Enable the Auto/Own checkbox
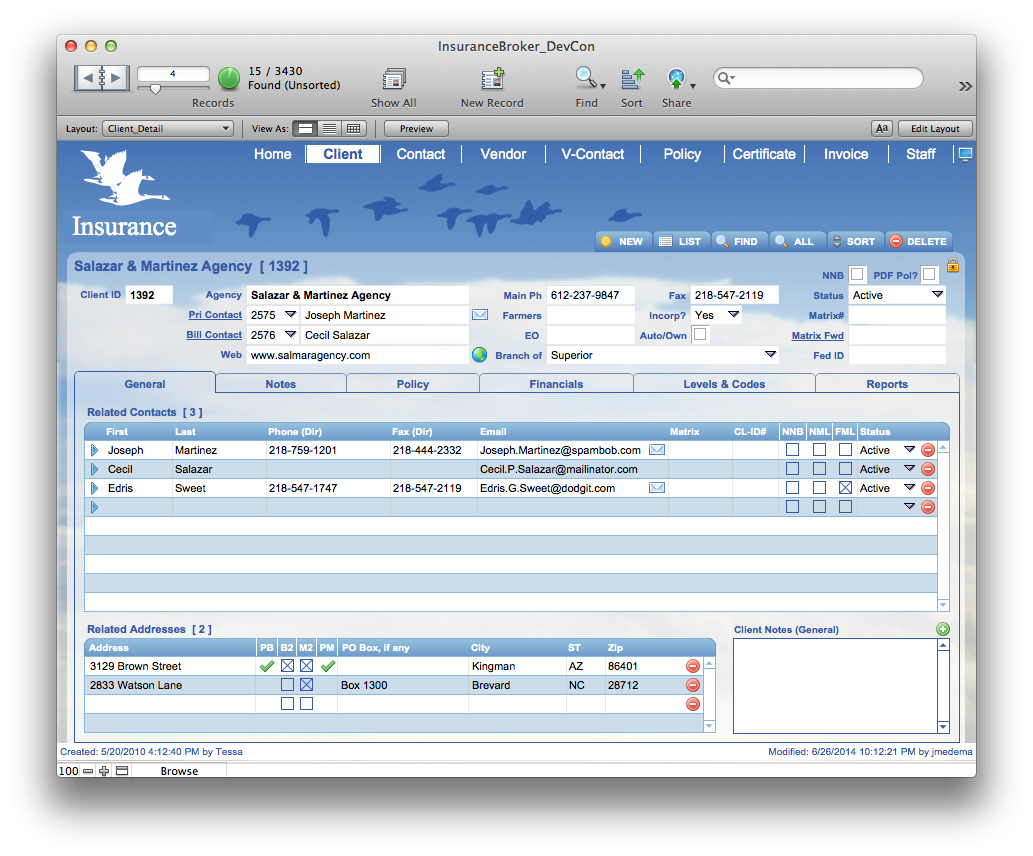Screen dimensions: 1033x856 [x=700, y=335]
